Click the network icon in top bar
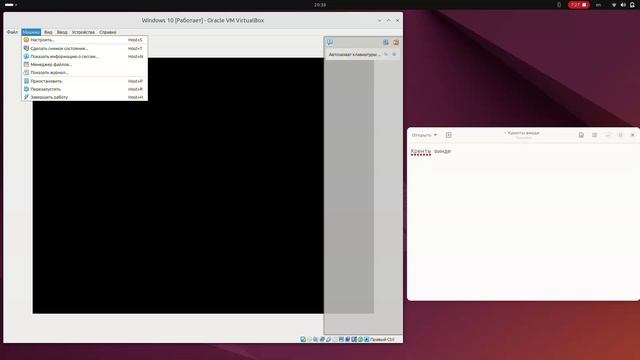The width and height of the screenshot is (640, 360). [614, 5]
